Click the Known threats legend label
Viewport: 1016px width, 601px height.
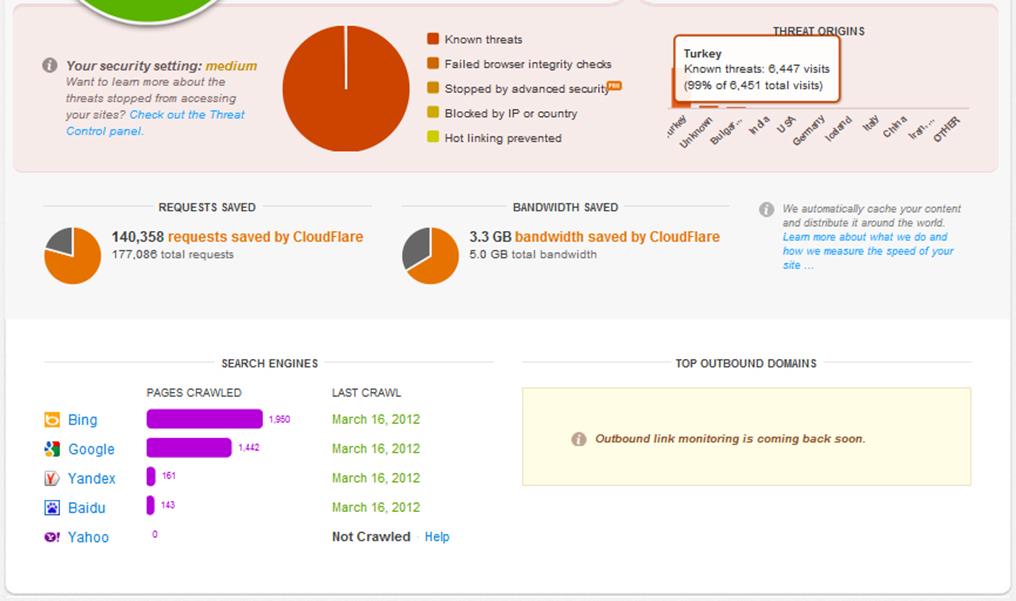pos(483,40)
